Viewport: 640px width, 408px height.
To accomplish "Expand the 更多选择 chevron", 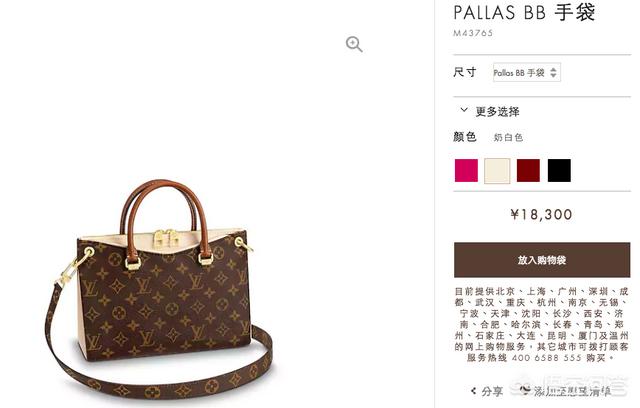I will click(464, 110).
